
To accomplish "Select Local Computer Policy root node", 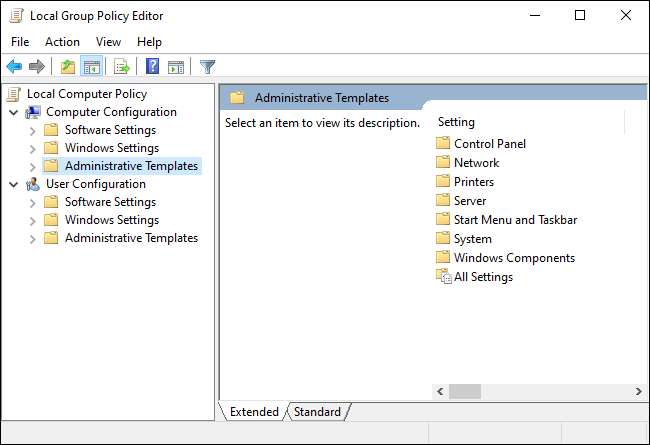I will [x=87, y=94].
